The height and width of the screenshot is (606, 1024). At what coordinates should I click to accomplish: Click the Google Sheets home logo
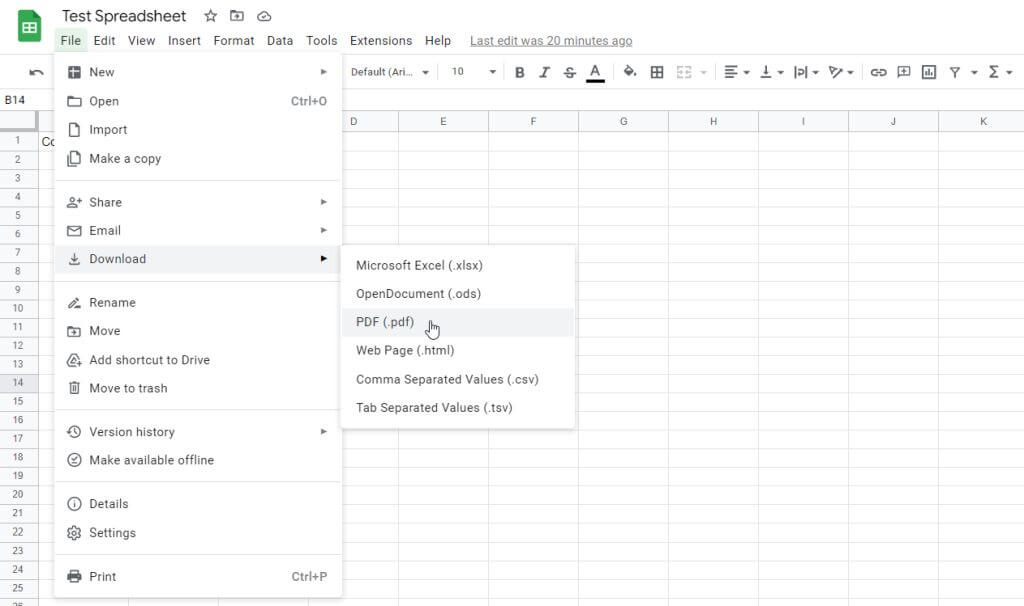pos(29,26)
